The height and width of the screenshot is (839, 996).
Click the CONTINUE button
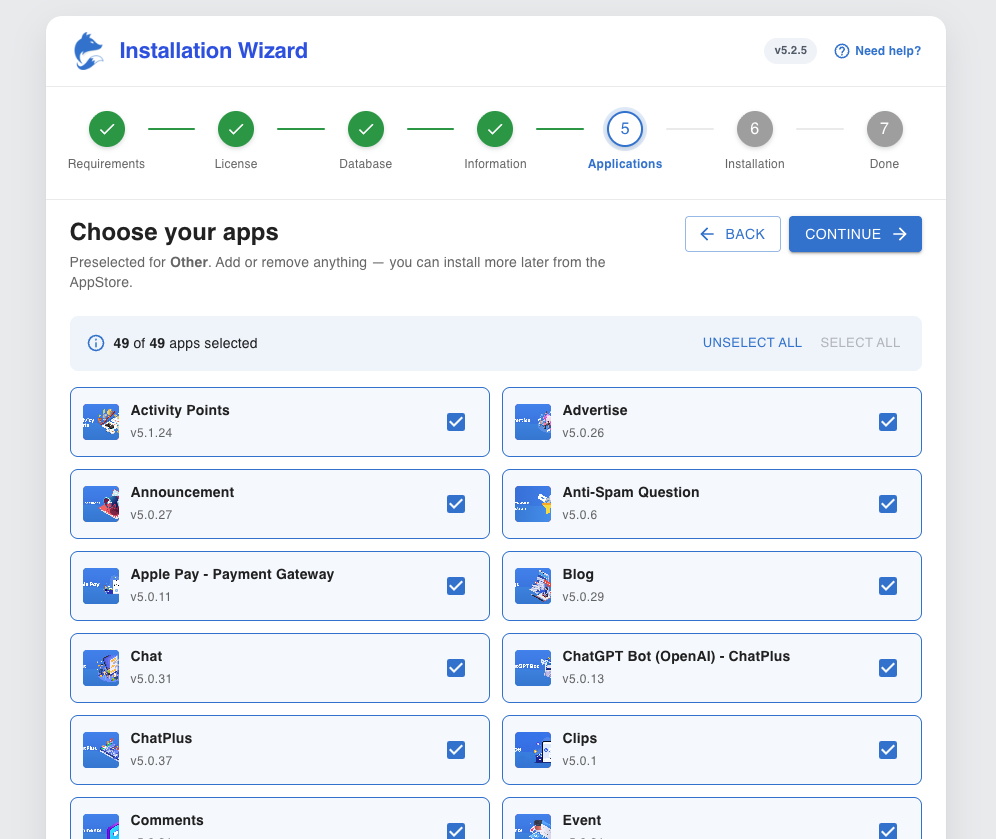[x=855, y=234]
